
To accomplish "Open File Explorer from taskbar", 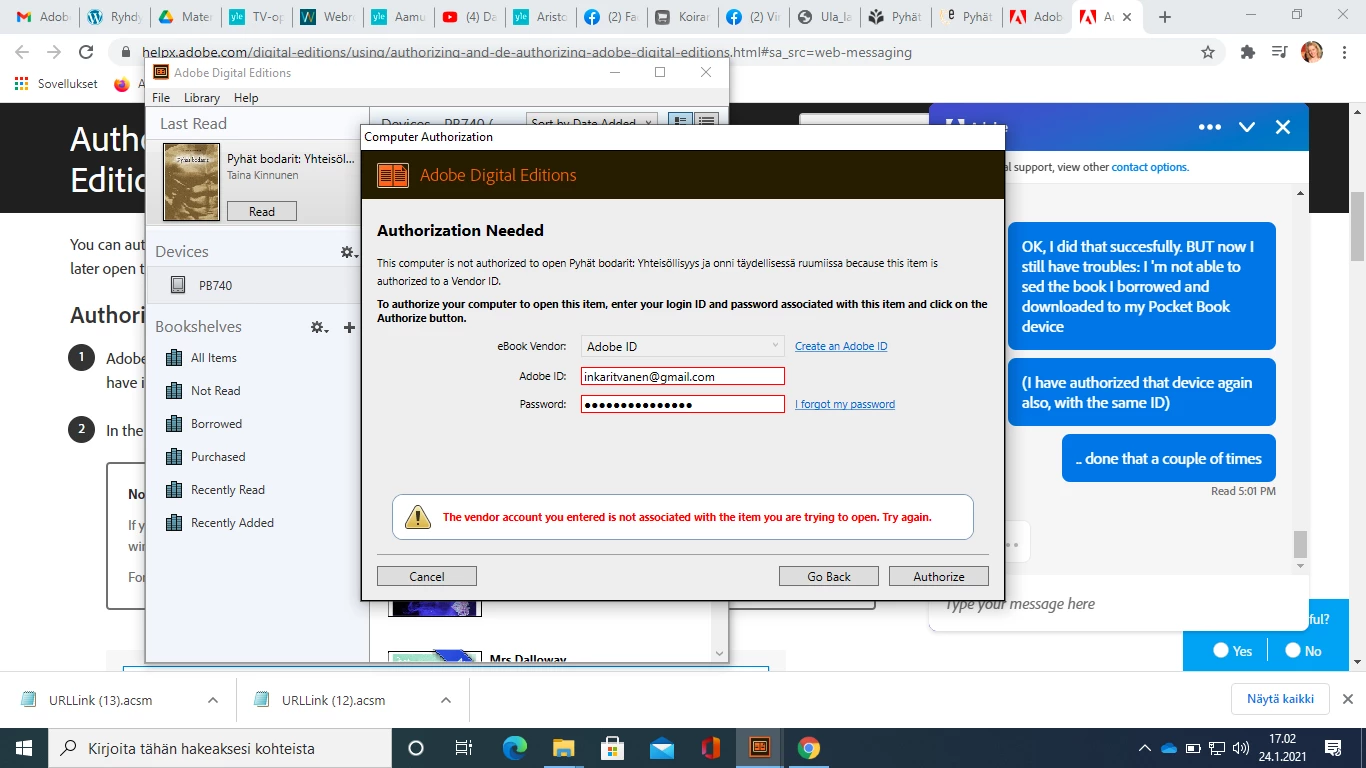I will pos(564,748).
